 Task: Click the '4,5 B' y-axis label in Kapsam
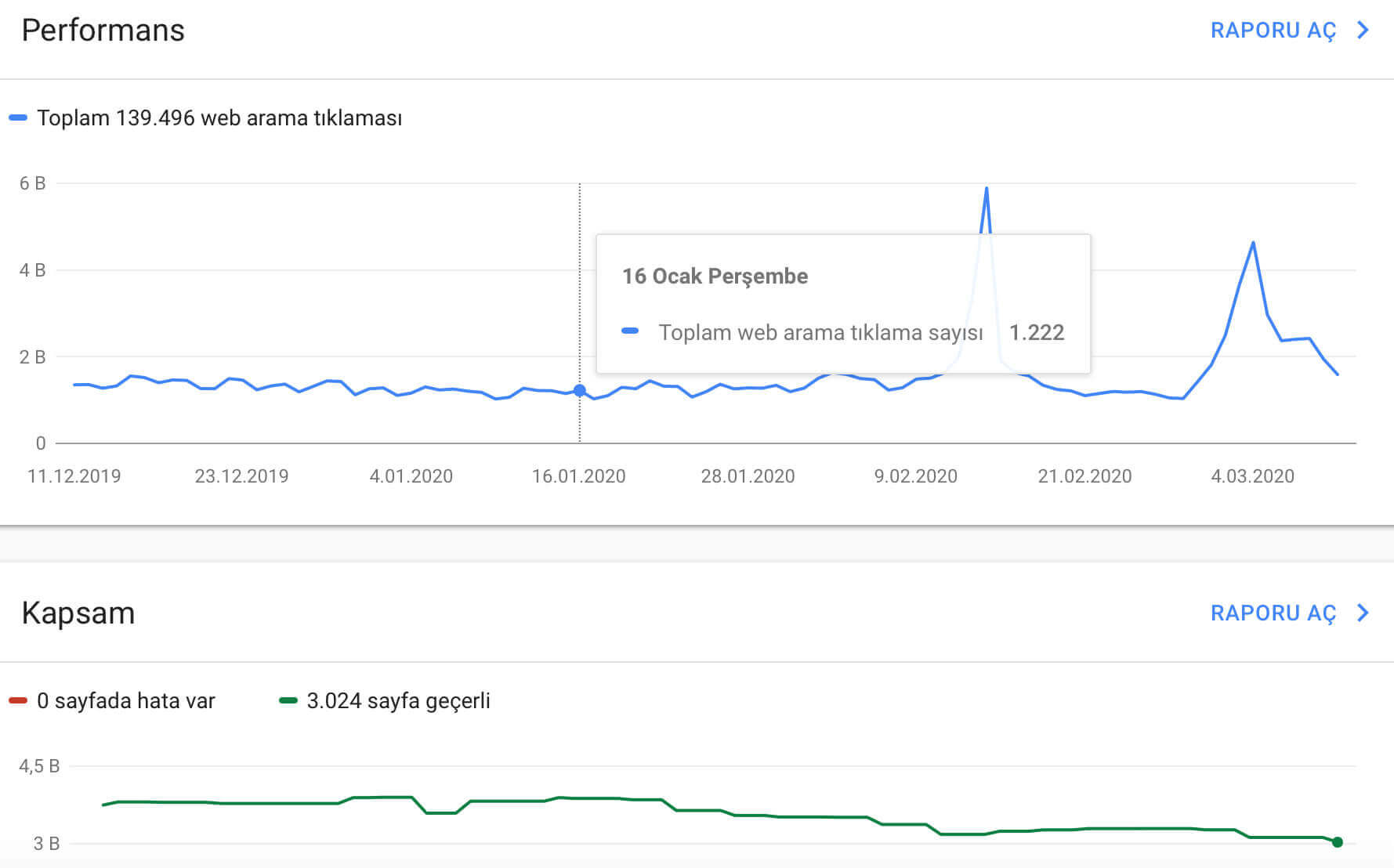pyautogui.click(x=39, y=766)
